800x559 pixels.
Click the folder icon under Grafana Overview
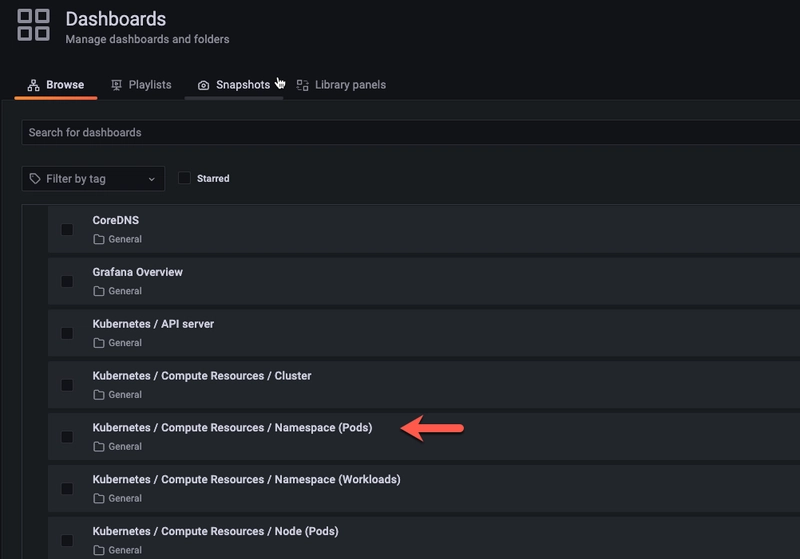tap(98, 292)
